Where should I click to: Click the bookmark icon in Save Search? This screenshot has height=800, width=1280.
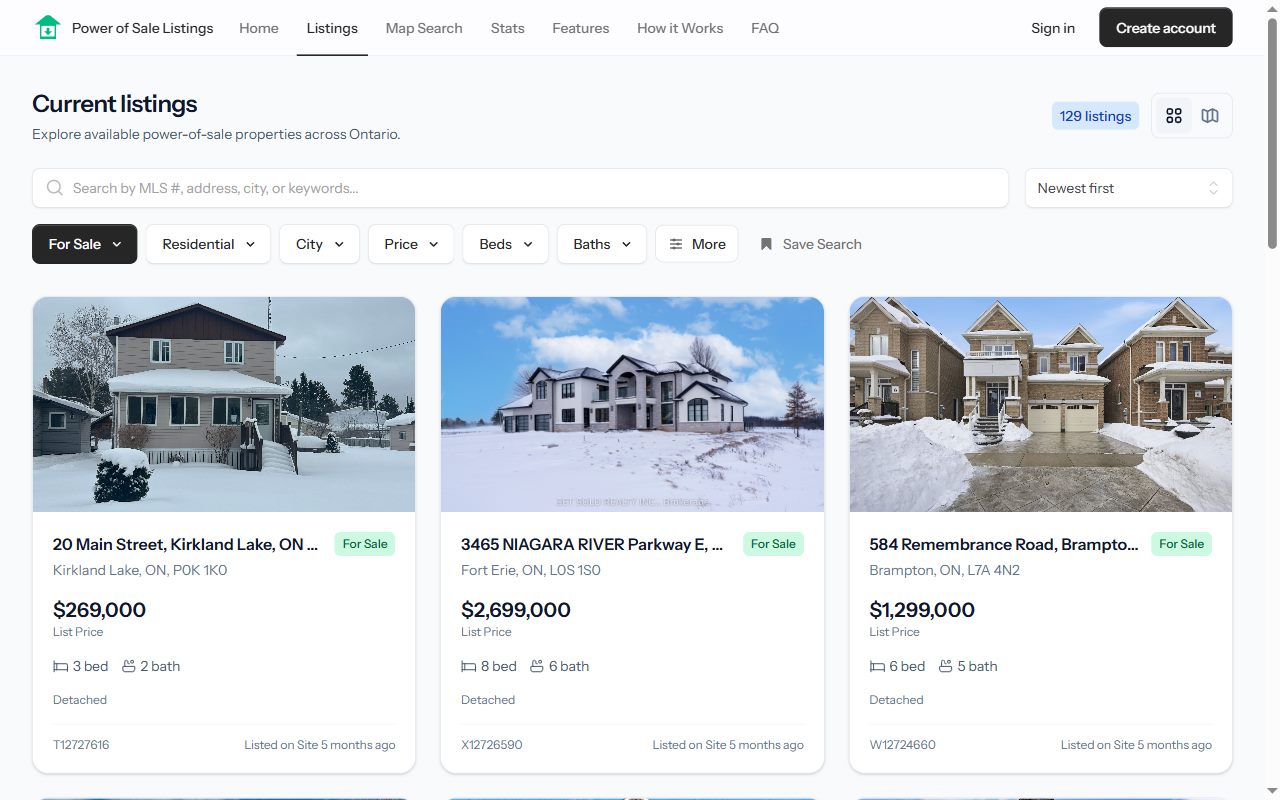pyautogui.click(x=766, y=244)
